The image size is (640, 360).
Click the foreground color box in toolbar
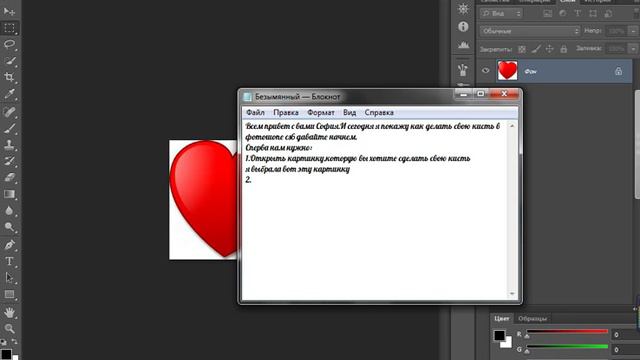[x=5, y=353]
